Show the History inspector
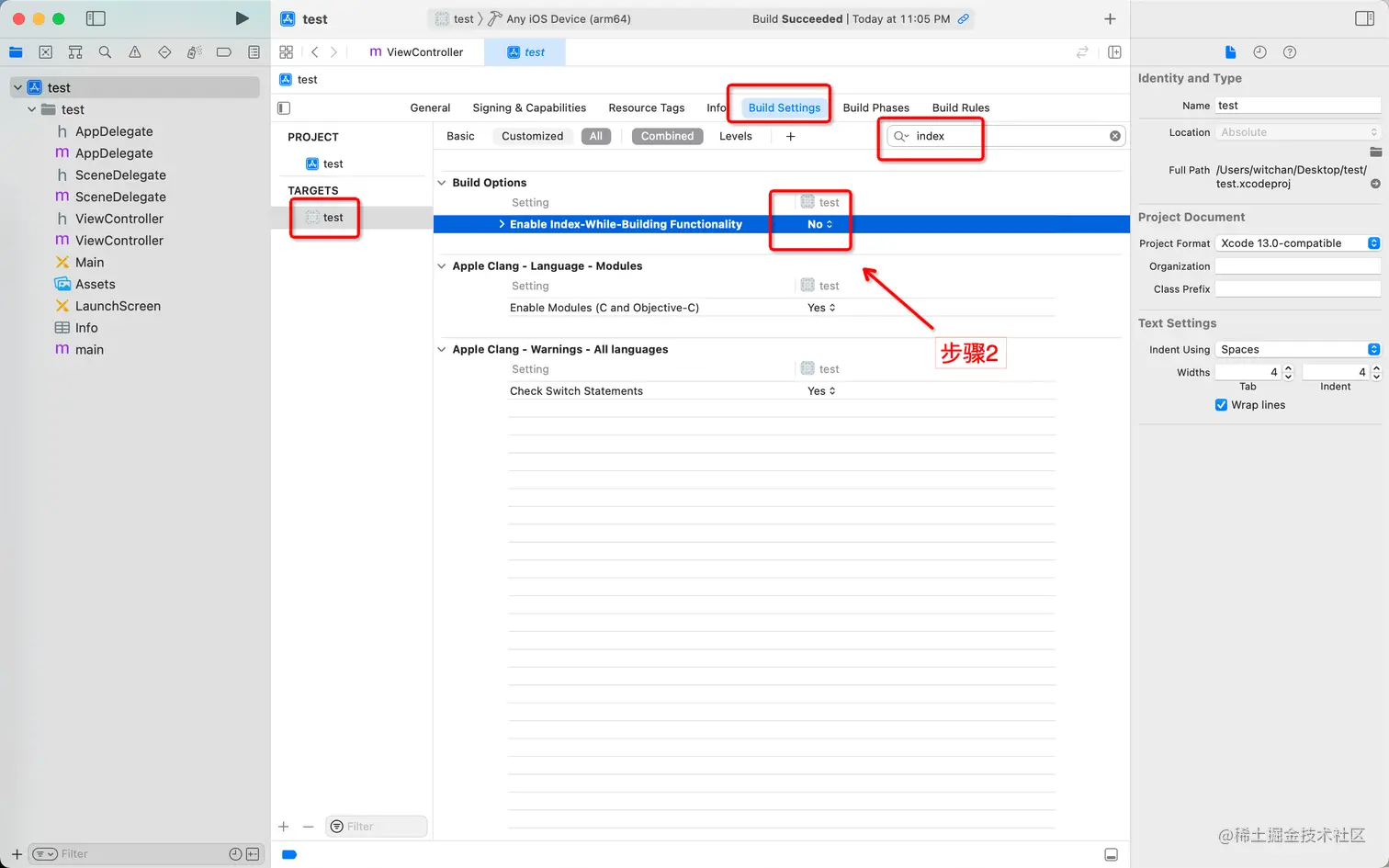The width and height of the screenshot is (1389, 868). (x=1260, y=52)
